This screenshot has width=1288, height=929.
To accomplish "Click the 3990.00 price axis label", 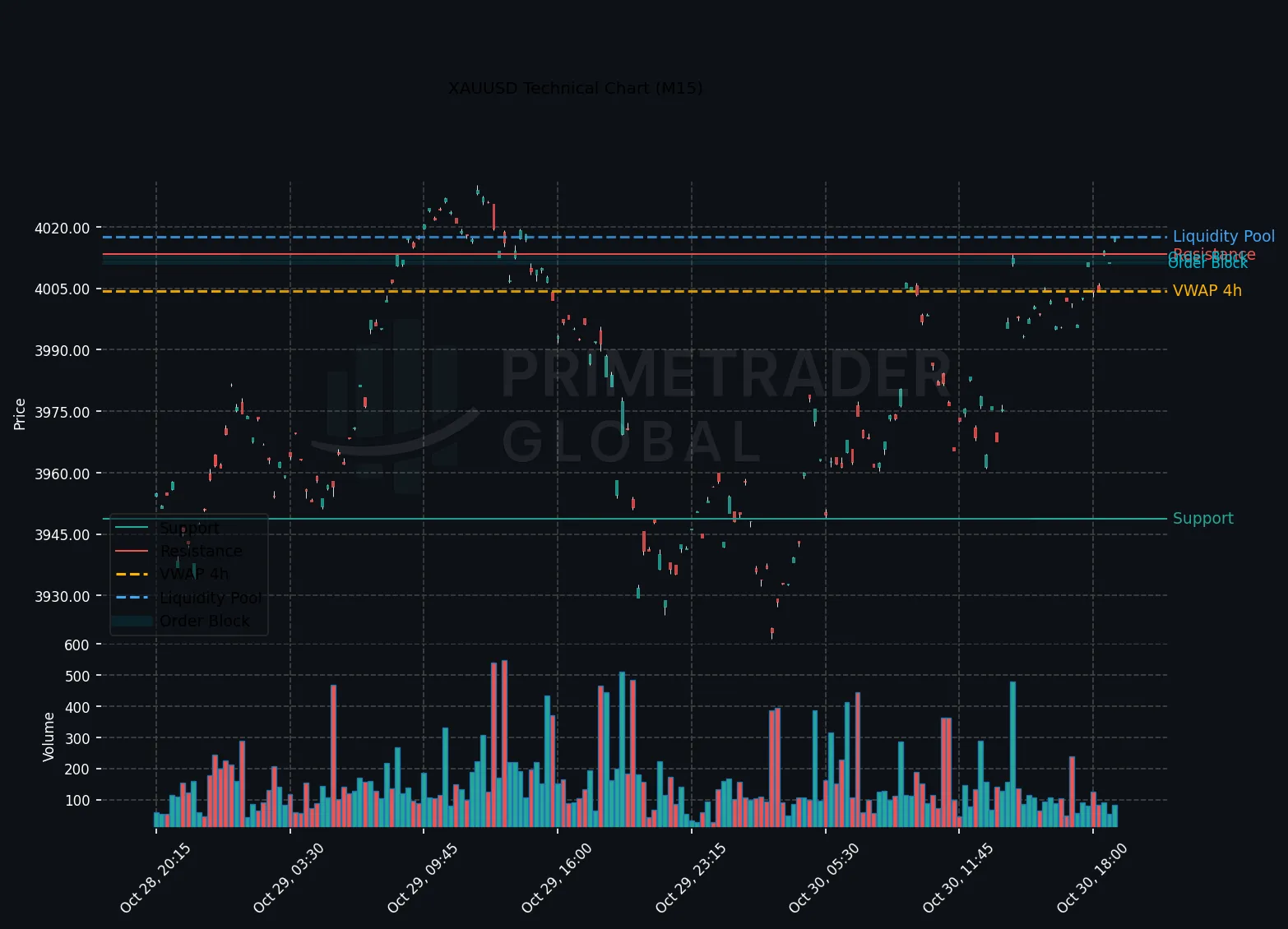I will (x=63, y=350).
